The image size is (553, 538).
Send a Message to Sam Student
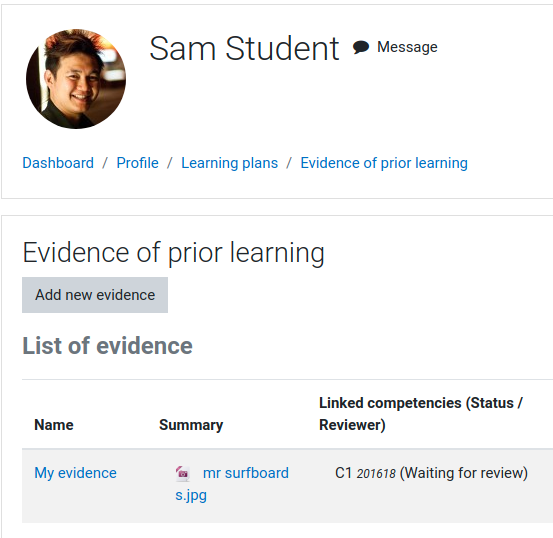tap(407, 47)
